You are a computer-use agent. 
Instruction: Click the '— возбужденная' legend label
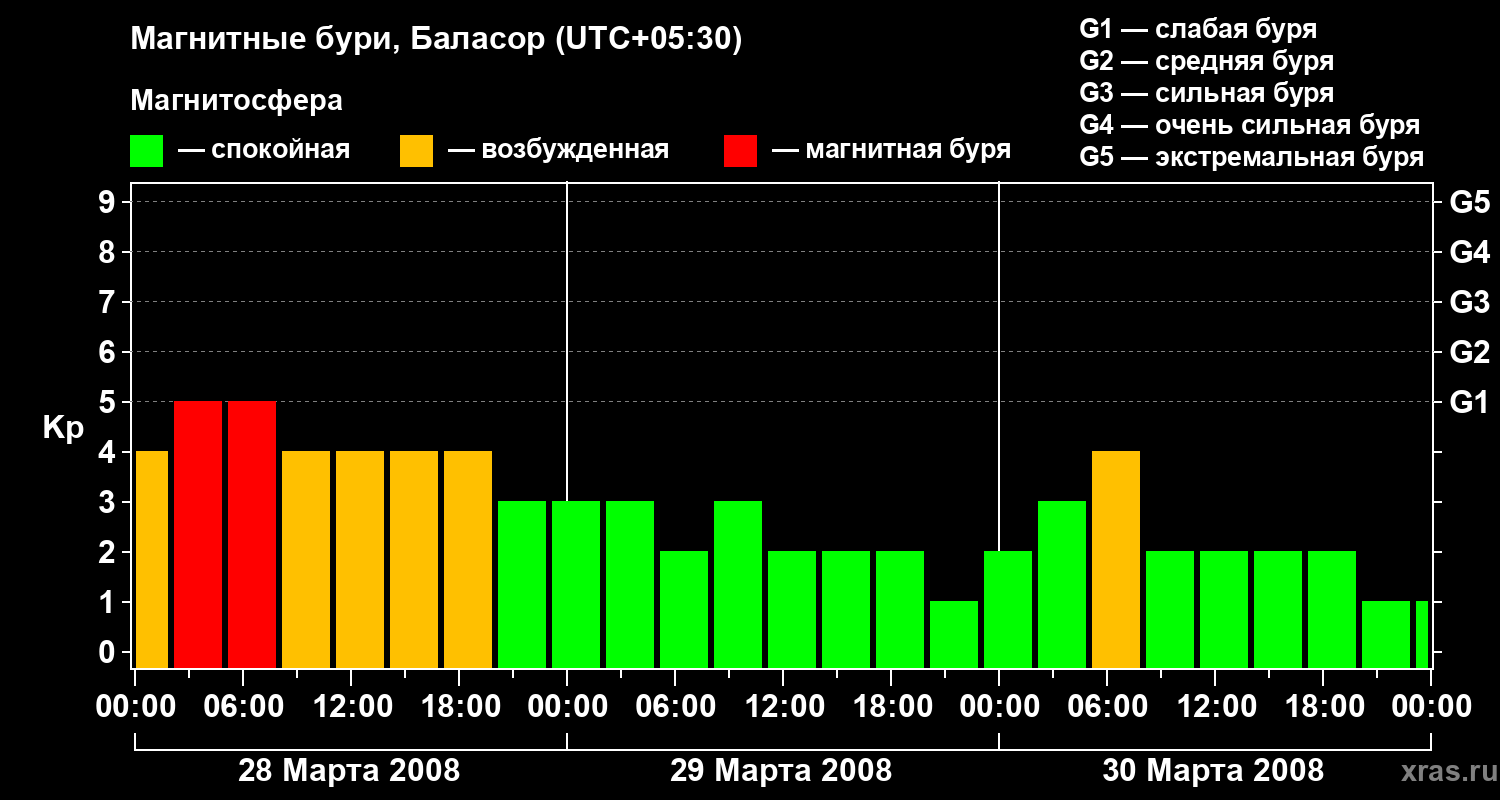click(558, 150)
